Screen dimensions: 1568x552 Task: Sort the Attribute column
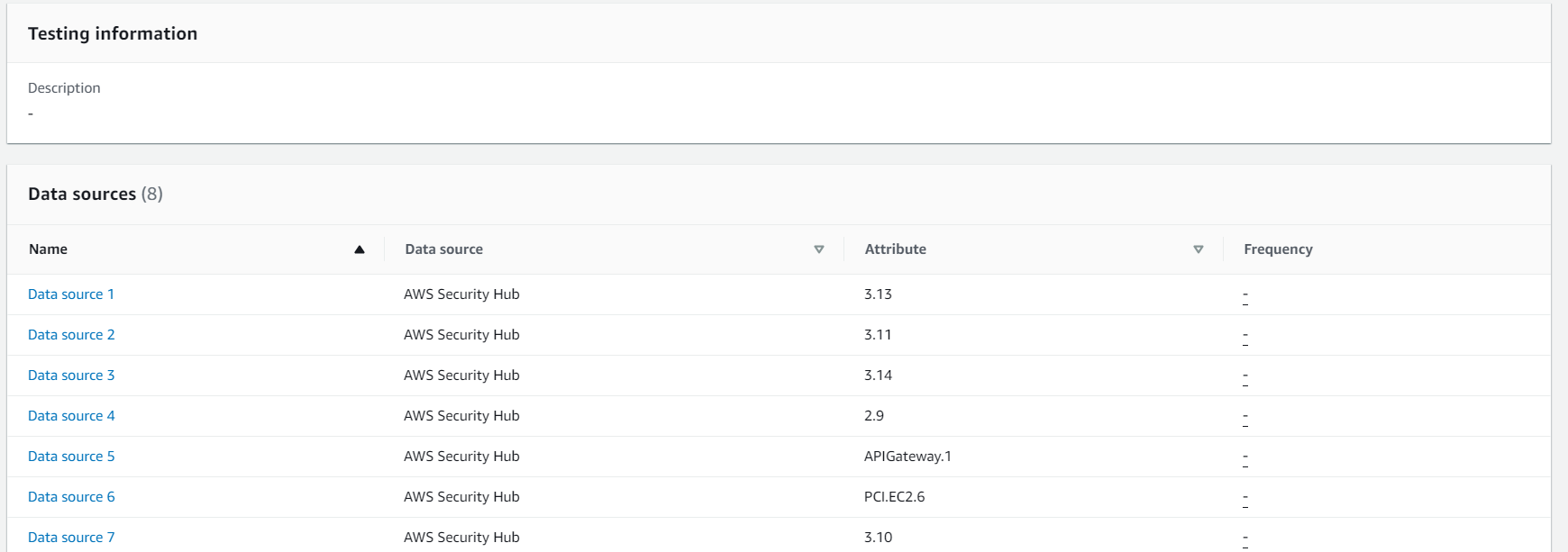point(1199,249)
